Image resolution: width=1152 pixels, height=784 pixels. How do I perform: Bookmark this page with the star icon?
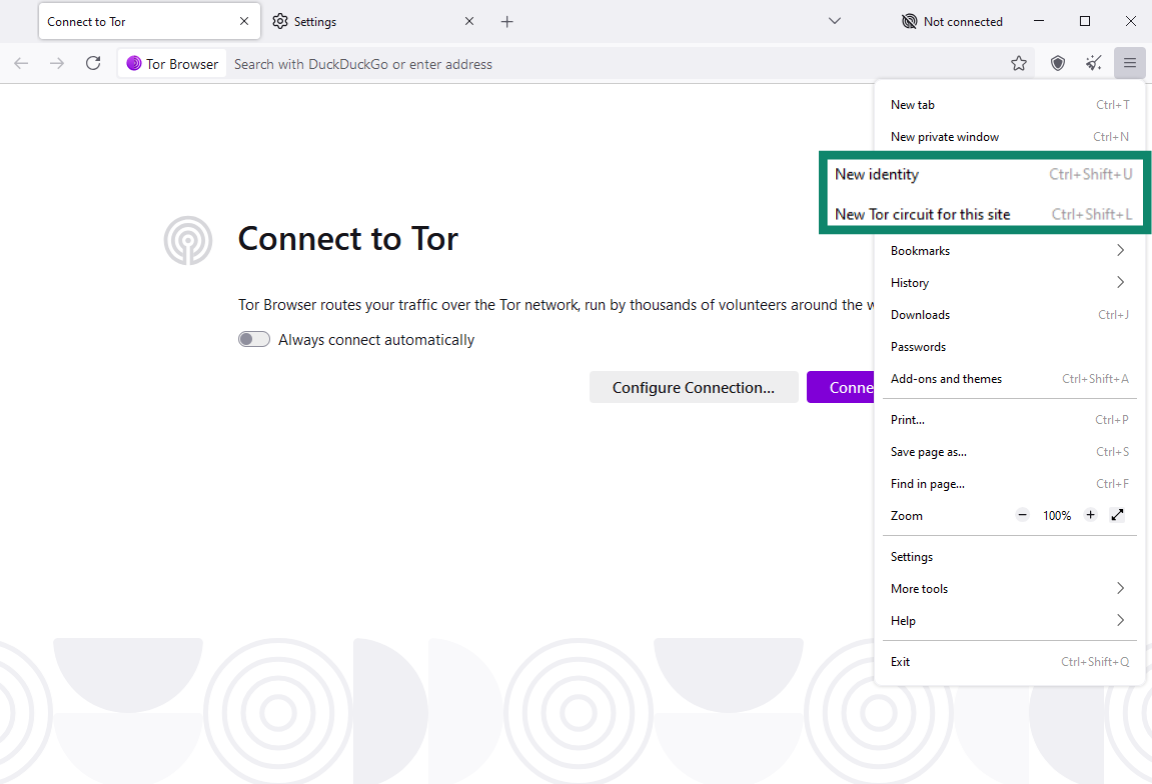click(x=1018, y=63)
